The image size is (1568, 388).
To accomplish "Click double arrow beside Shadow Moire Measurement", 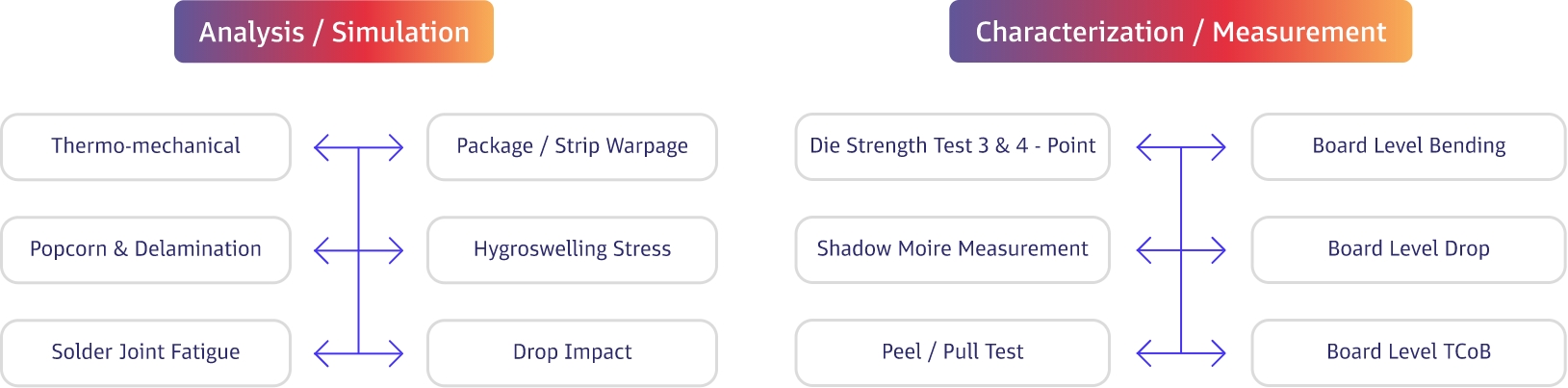I will (x=1181, y=250).
